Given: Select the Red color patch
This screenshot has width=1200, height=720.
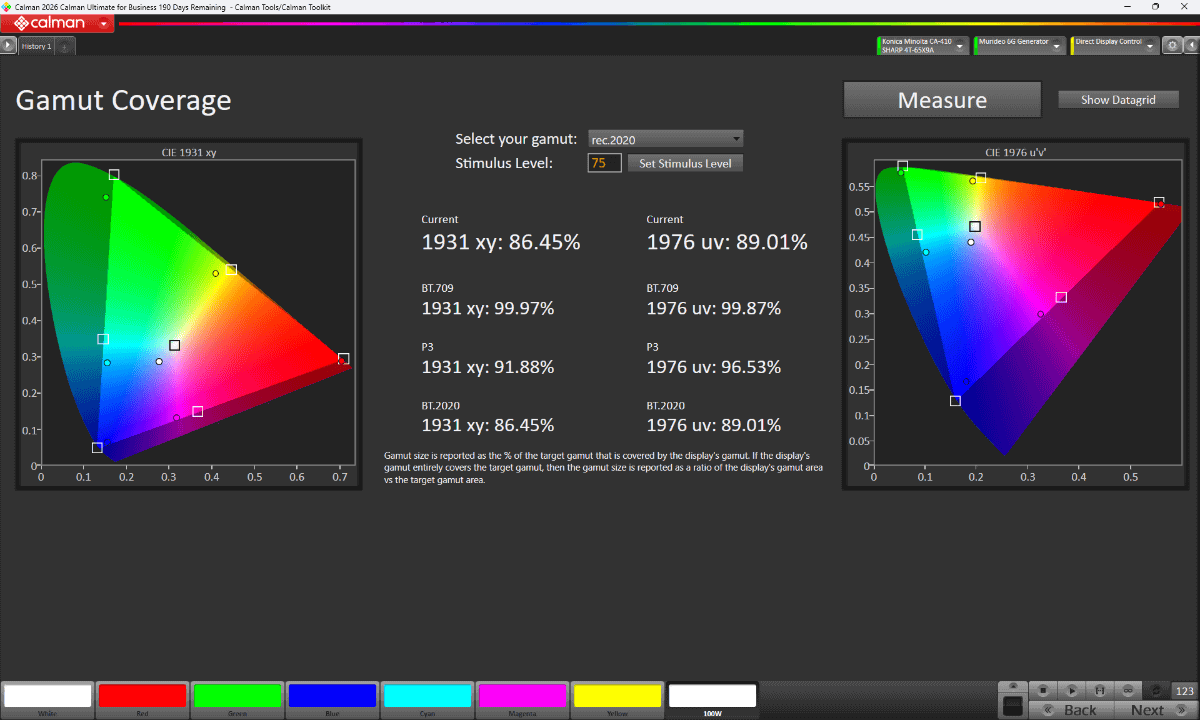Looking at the screenshot, I should point(143,699).
